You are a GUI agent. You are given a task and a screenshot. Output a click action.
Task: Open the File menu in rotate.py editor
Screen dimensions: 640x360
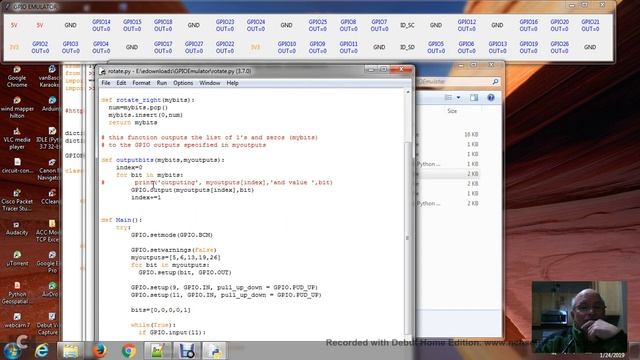coord(106,83)
